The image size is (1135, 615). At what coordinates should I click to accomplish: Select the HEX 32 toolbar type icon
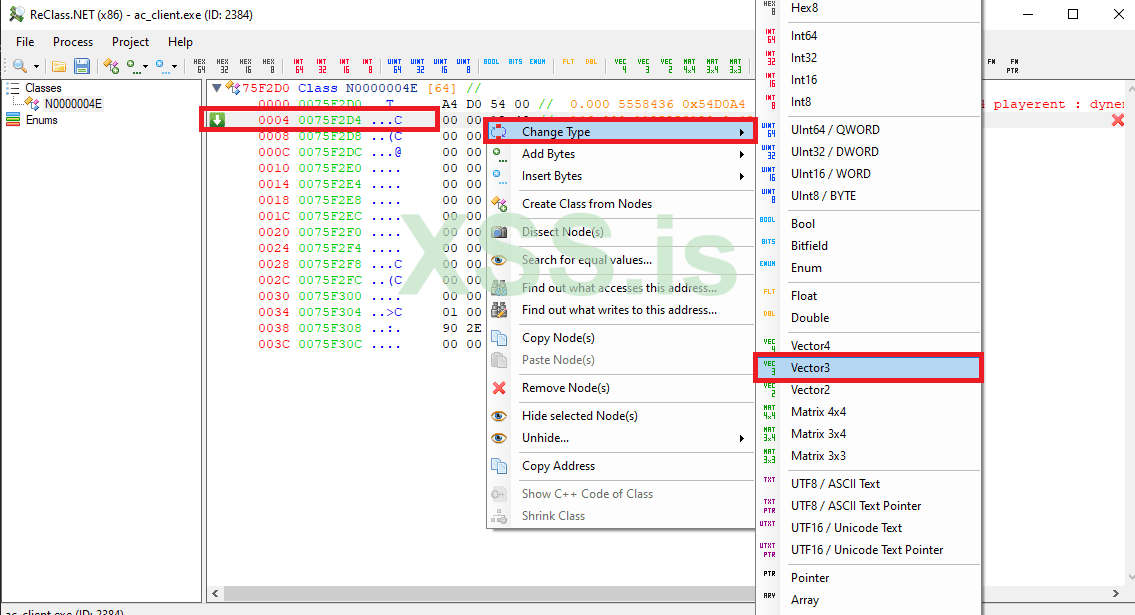coord(223,66)
